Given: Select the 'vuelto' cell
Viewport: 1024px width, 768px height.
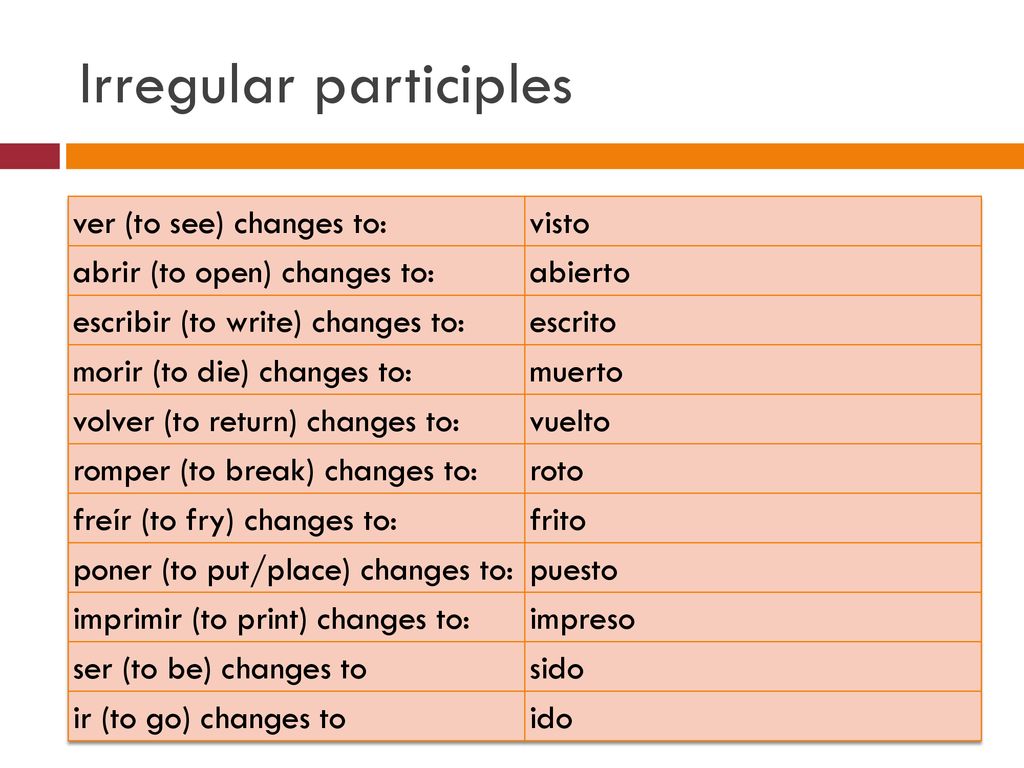Looking at the screenshot, I should click(753, 419).
